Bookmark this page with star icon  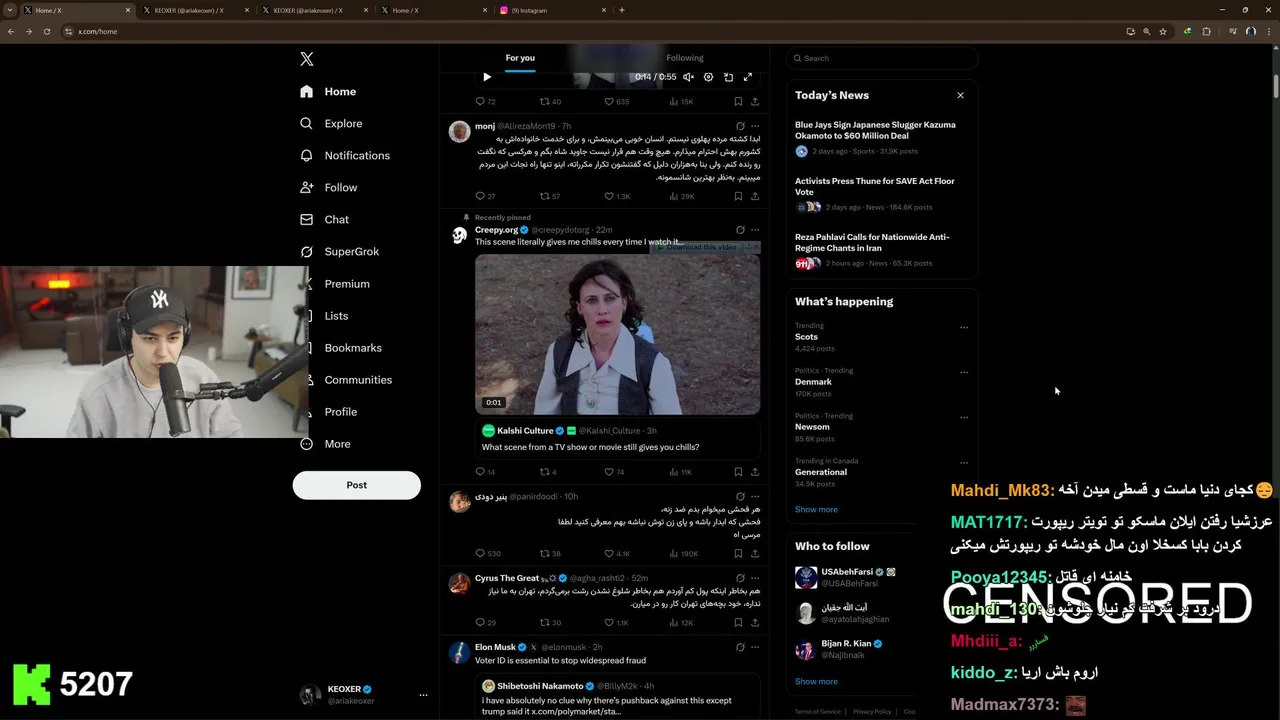click(x=1163, y=31)
